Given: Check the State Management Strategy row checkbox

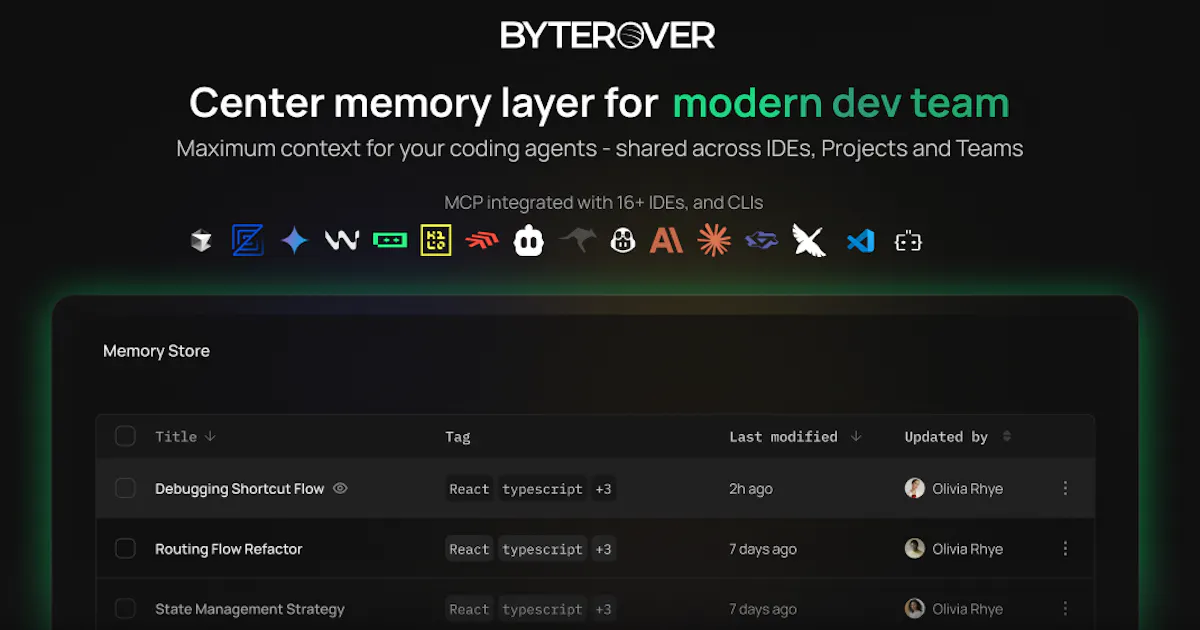Looking at the screenshot, I should click(x=125, y=608).
